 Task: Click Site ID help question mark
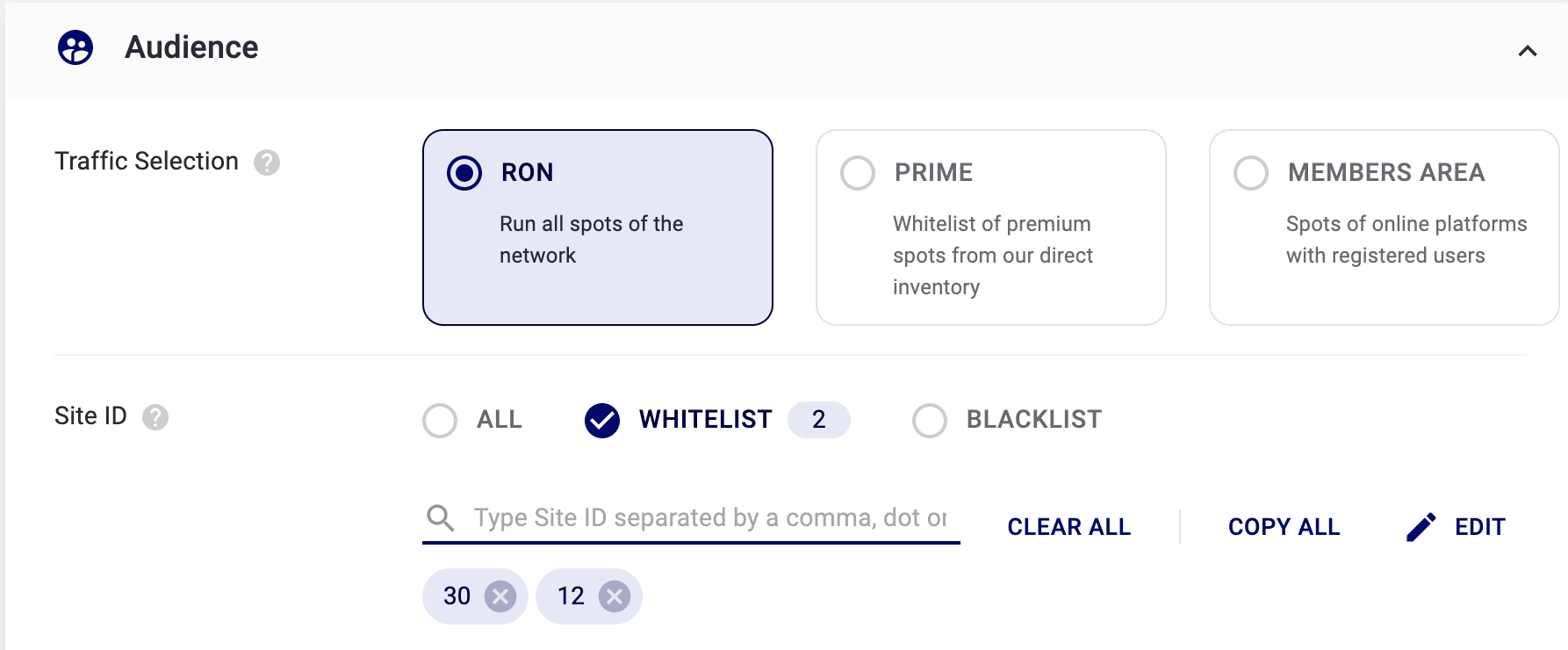[155, 417]
